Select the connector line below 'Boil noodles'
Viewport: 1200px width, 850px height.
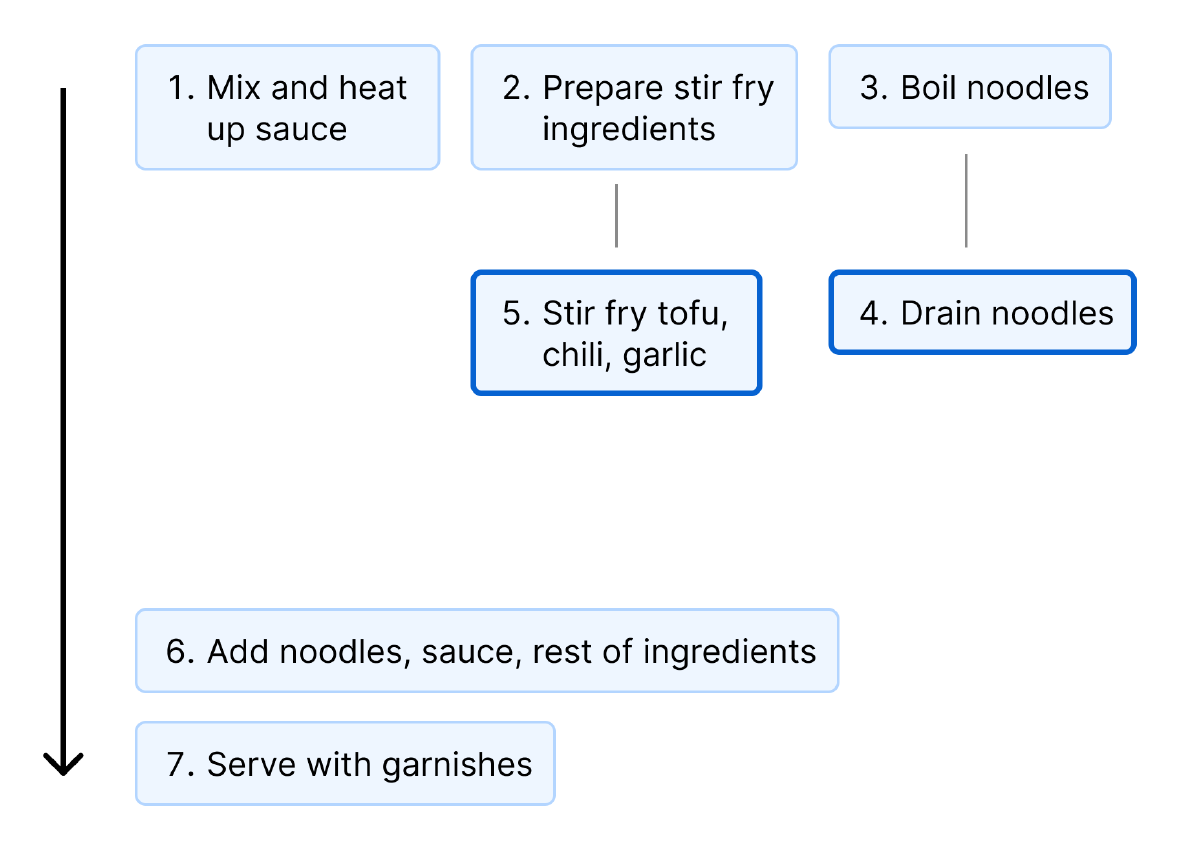point(966,200)
